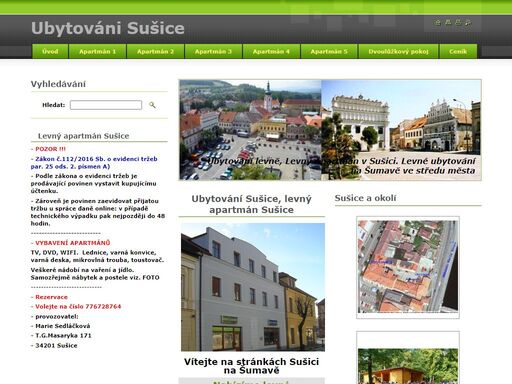Image resolution: width=512 pixels, height=384 pixels.
Task: Click the POZOR !!! red text
Action: point(48,149)
